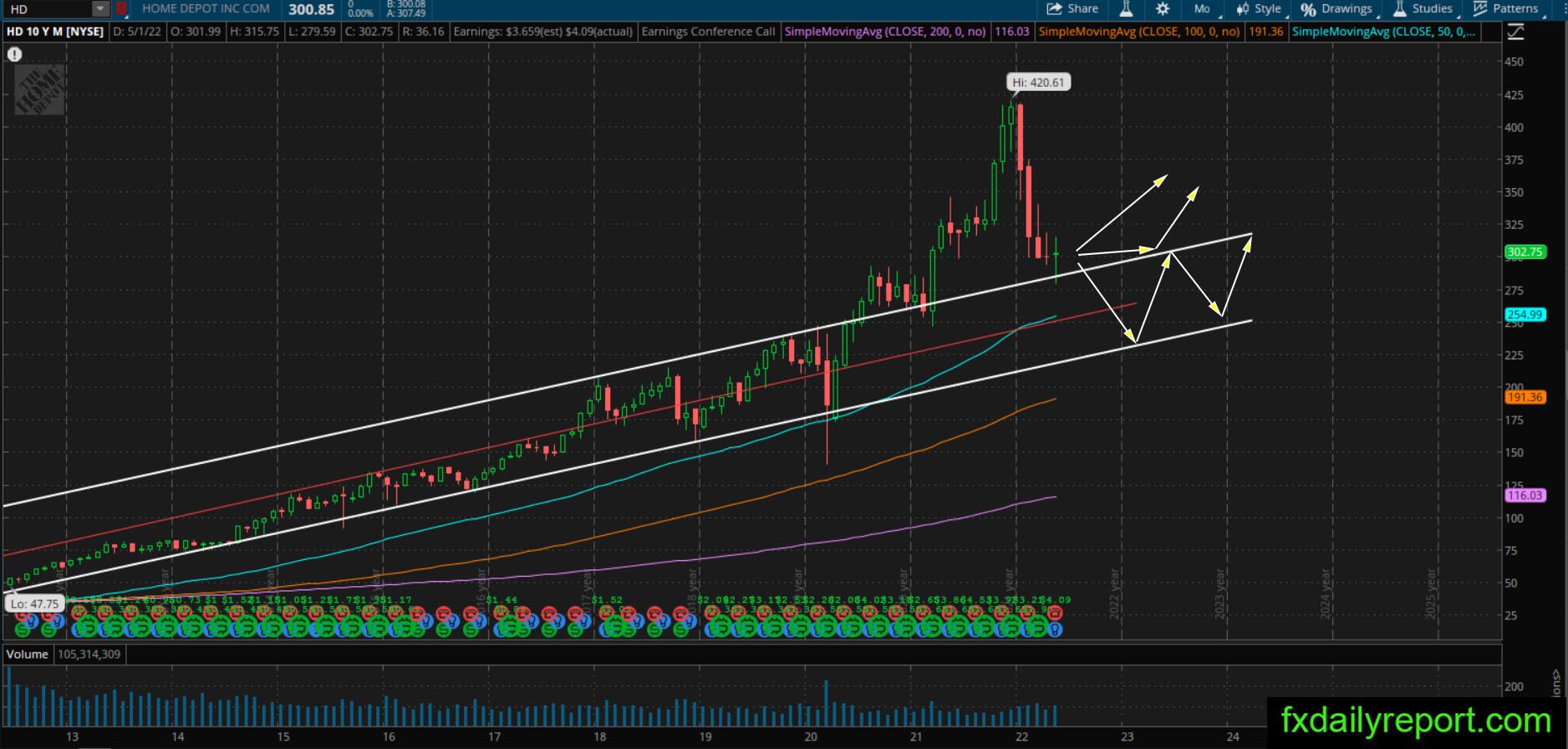Click the 191.36 value in the study header

(x=1265, y=32)
